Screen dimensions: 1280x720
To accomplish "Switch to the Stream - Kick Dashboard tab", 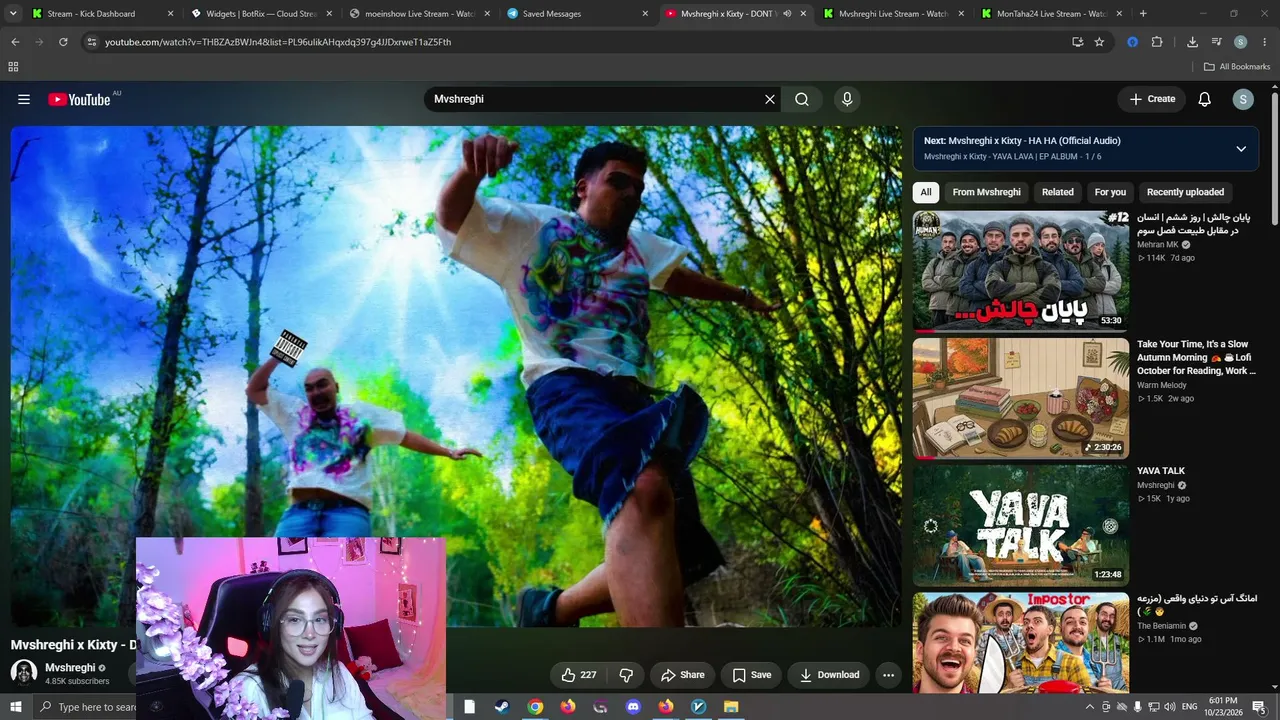I will 103,14.
